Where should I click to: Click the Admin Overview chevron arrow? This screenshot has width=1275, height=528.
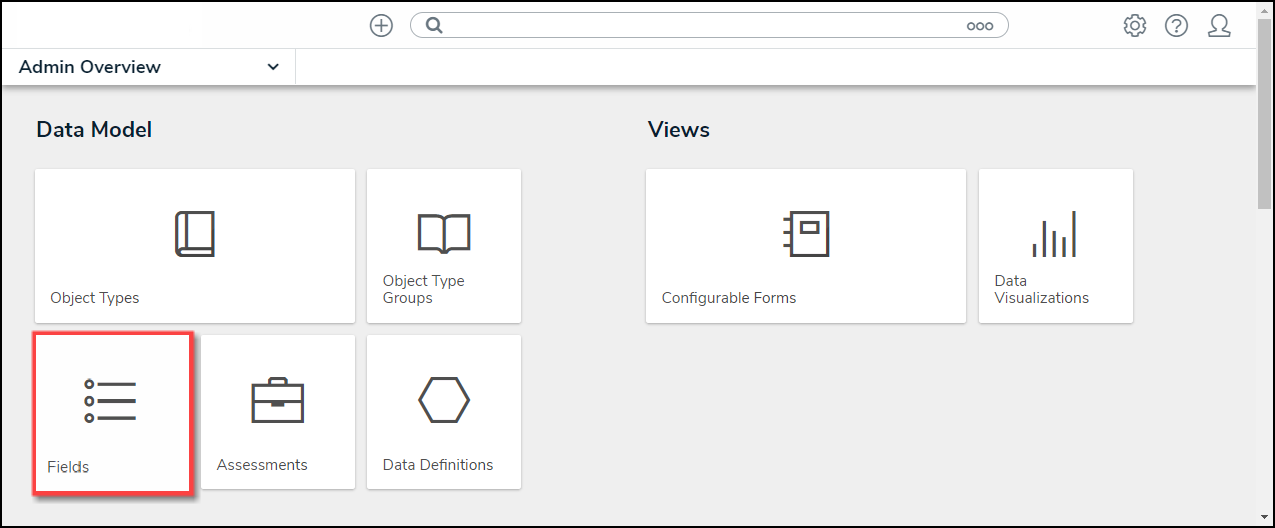coord(273,67)
